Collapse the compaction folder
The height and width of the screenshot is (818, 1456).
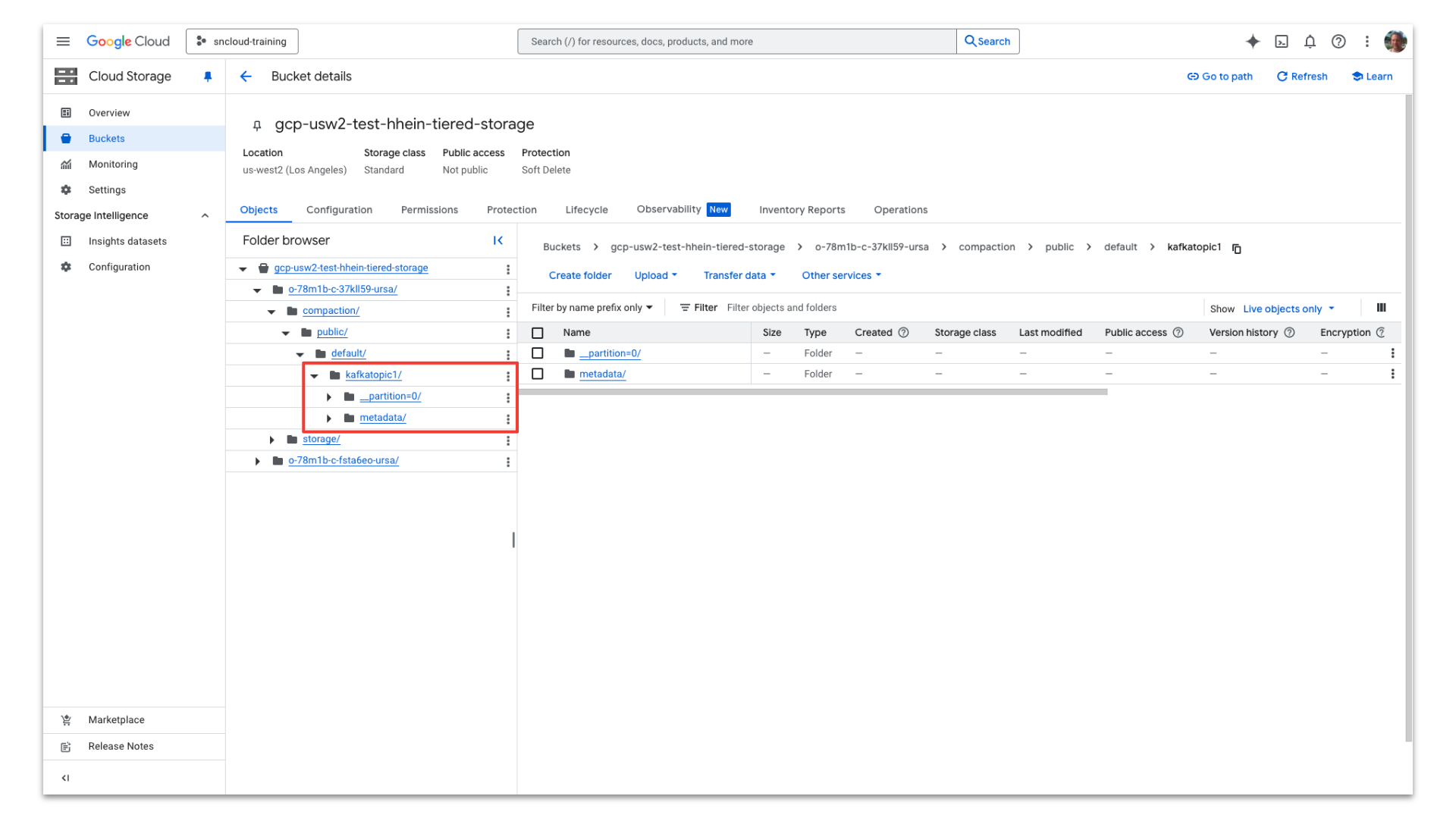[271, 311]
